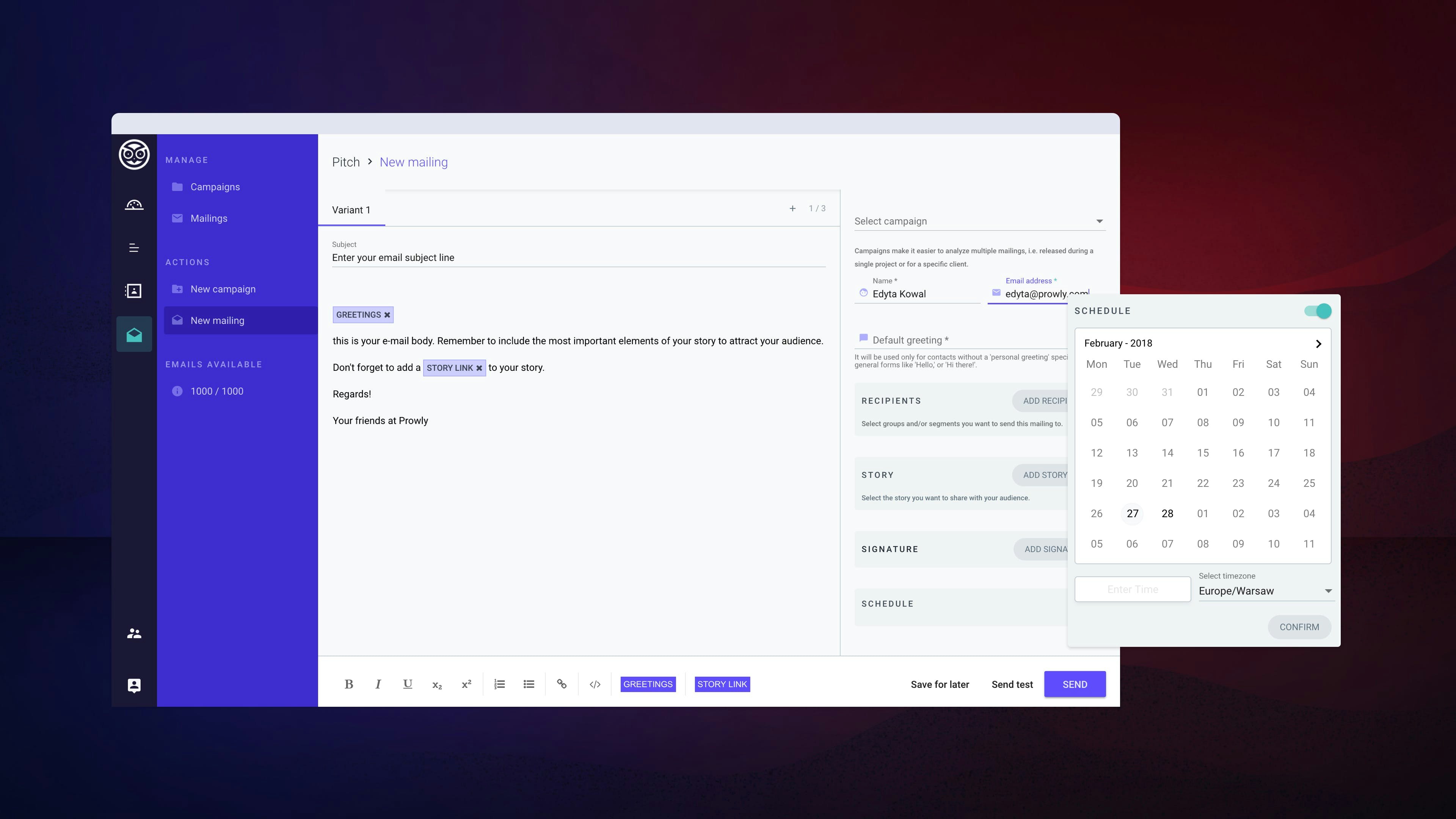
Task: Click the ADD STORY button
Action: click(1040, 475)
